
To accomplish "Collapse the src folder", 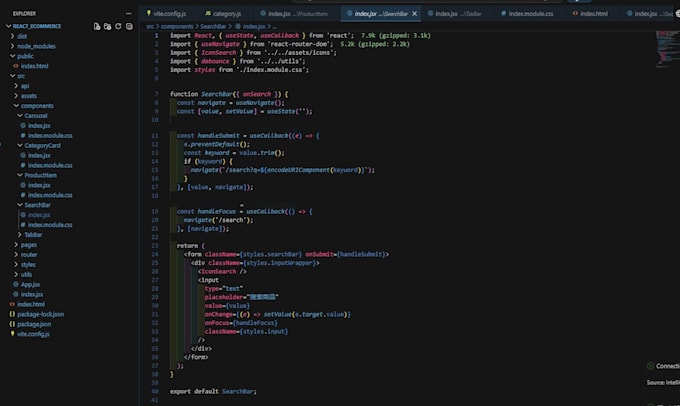I will pyautogui.click(x=12, y=76).
